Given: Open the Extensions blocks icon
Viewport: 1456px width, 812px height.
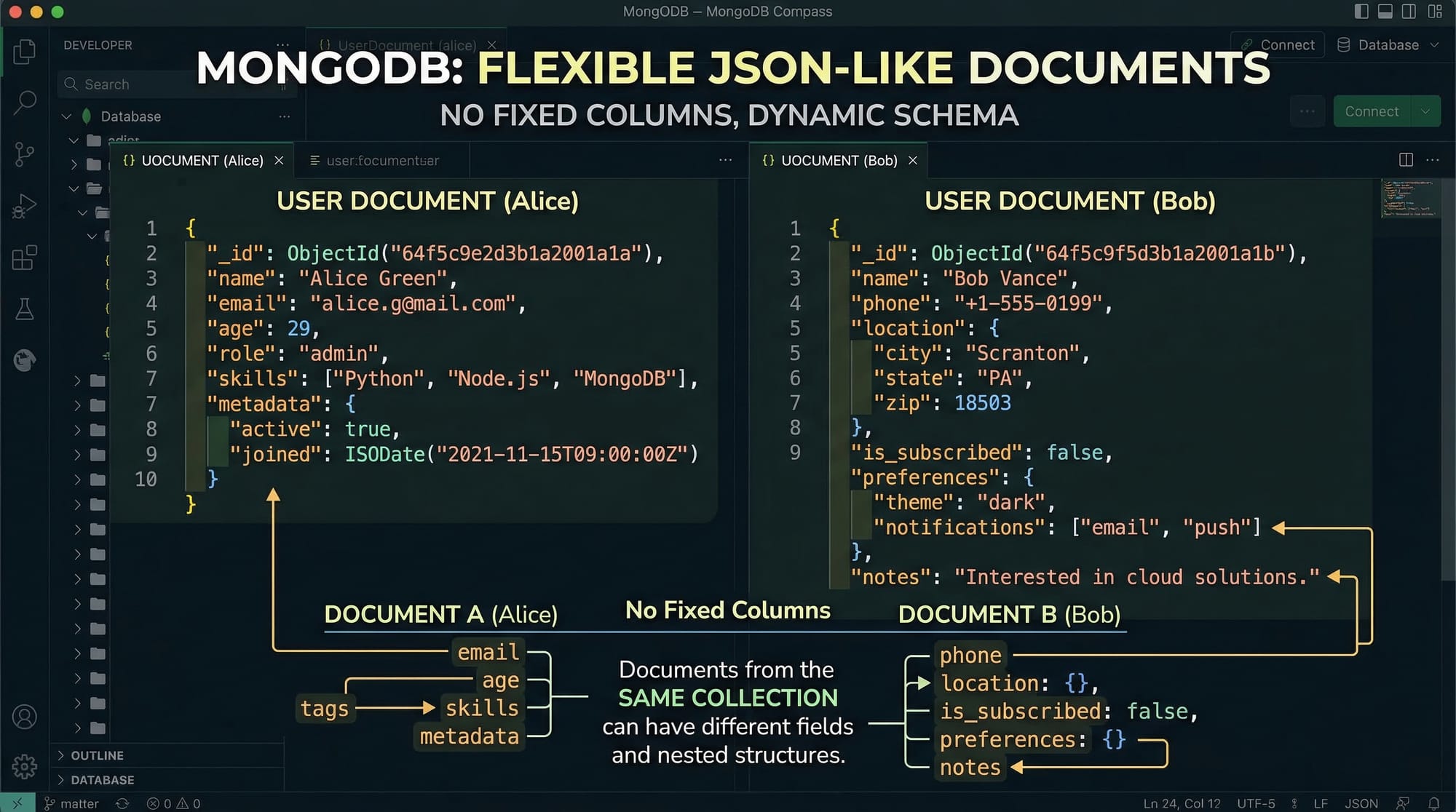Looking at the screenshot, I should pyautogui.click(x=25, y=258).
